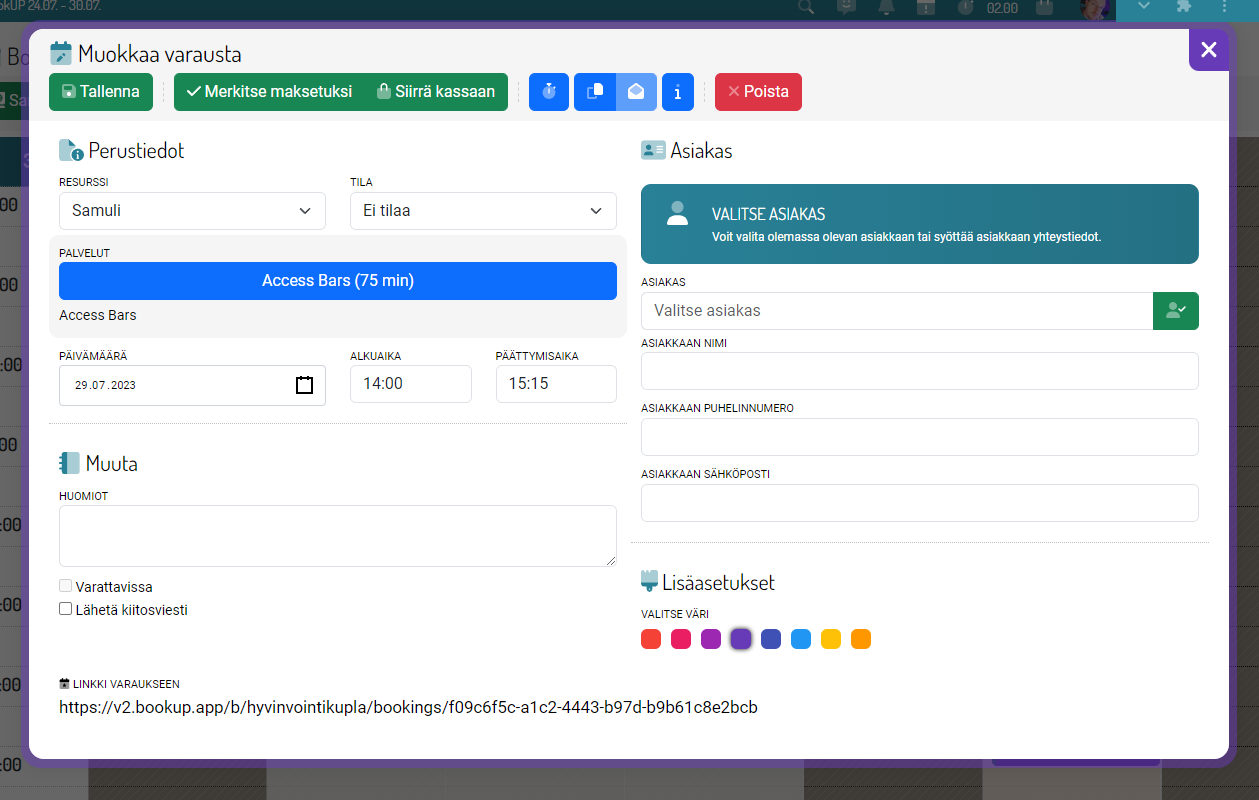
Task: Save the booking with Tallenna
Action: [x=101, y=92]
